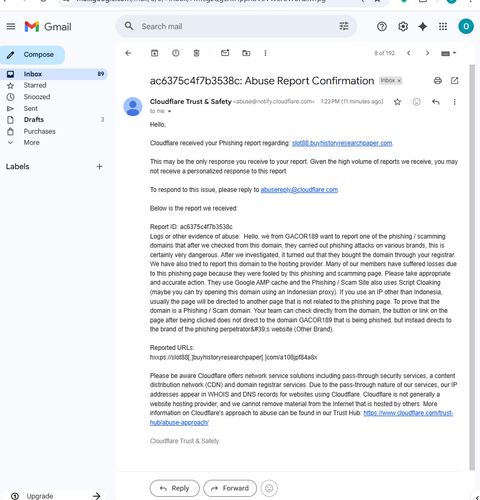The height and width of the screenshot is (500, 480).
Task: Show search options filter icon
Action: 344,26
